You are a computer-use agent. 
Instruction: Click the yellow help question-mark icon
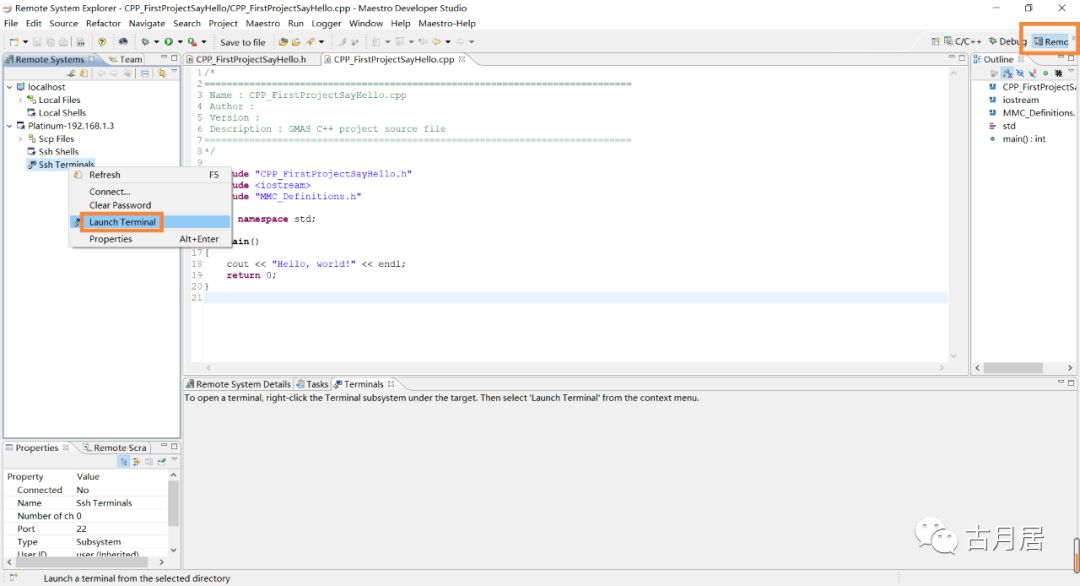[101, 42]
